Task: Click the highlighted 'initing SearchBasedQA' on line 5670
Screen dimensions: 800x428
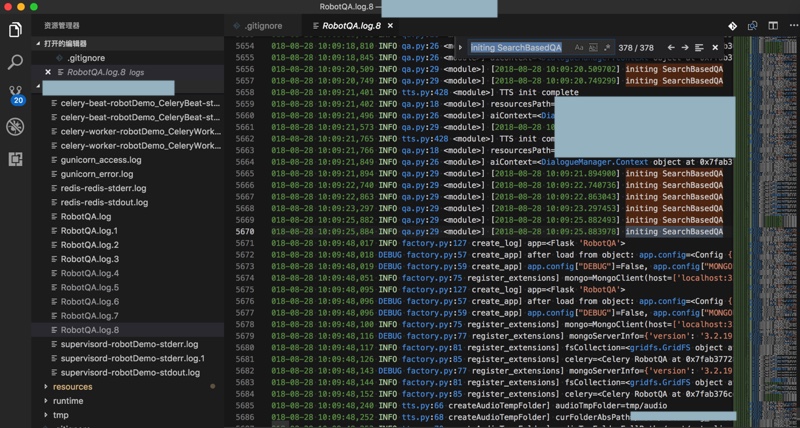Action: point(674,232)
